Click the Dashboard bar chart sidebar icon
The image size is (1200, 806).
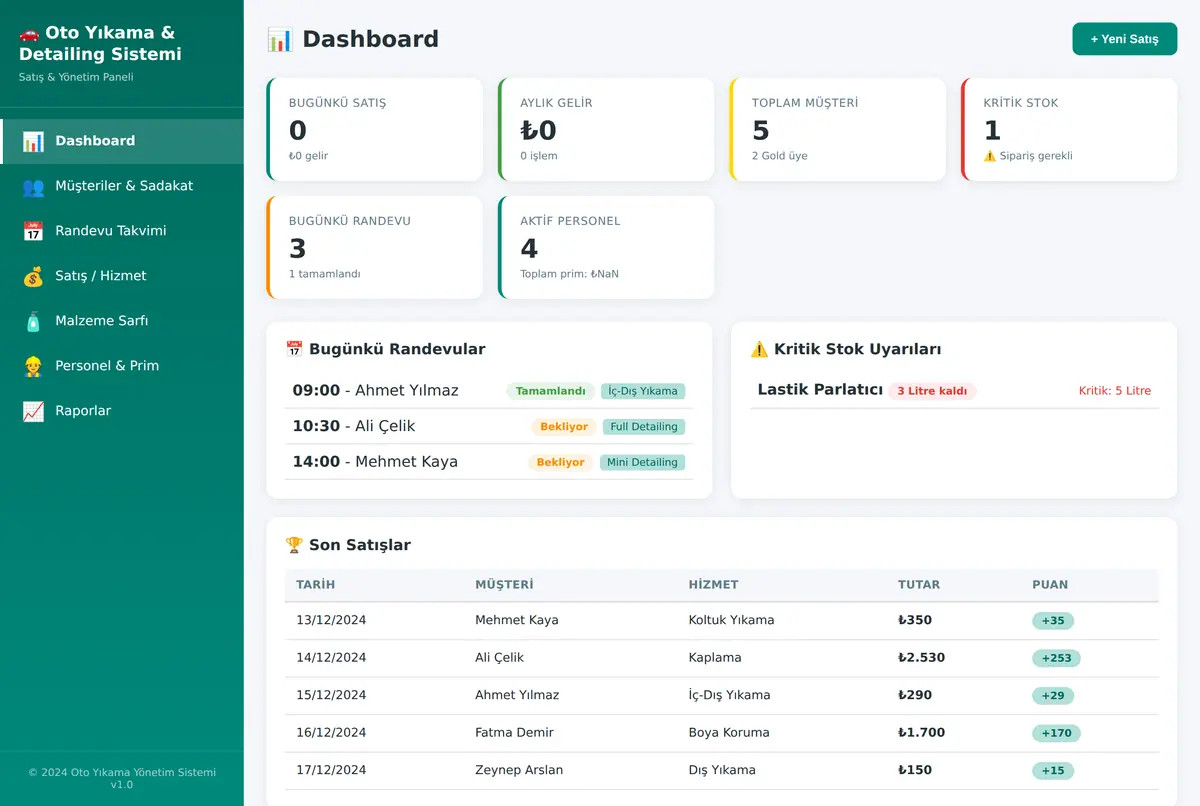pos(33,141)
